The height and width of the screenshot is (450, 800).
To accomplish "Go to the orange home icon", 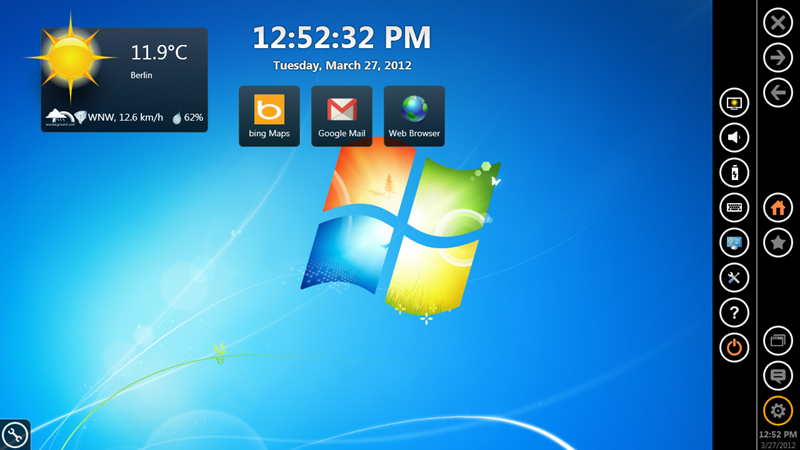I will click(x=778, y=208).
